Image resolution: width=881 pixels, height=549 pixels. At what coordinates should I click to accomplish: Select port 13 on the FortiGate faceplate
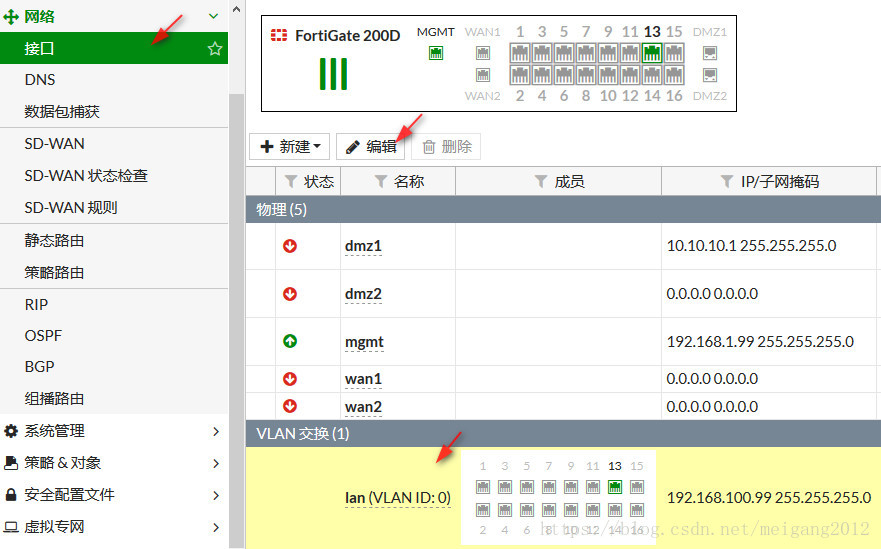tap(652, 53)
